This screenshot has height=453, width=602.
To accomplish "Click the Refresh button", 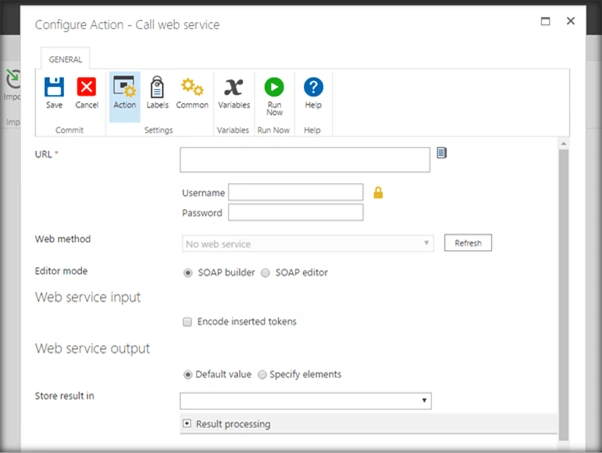I will point(468,243).
